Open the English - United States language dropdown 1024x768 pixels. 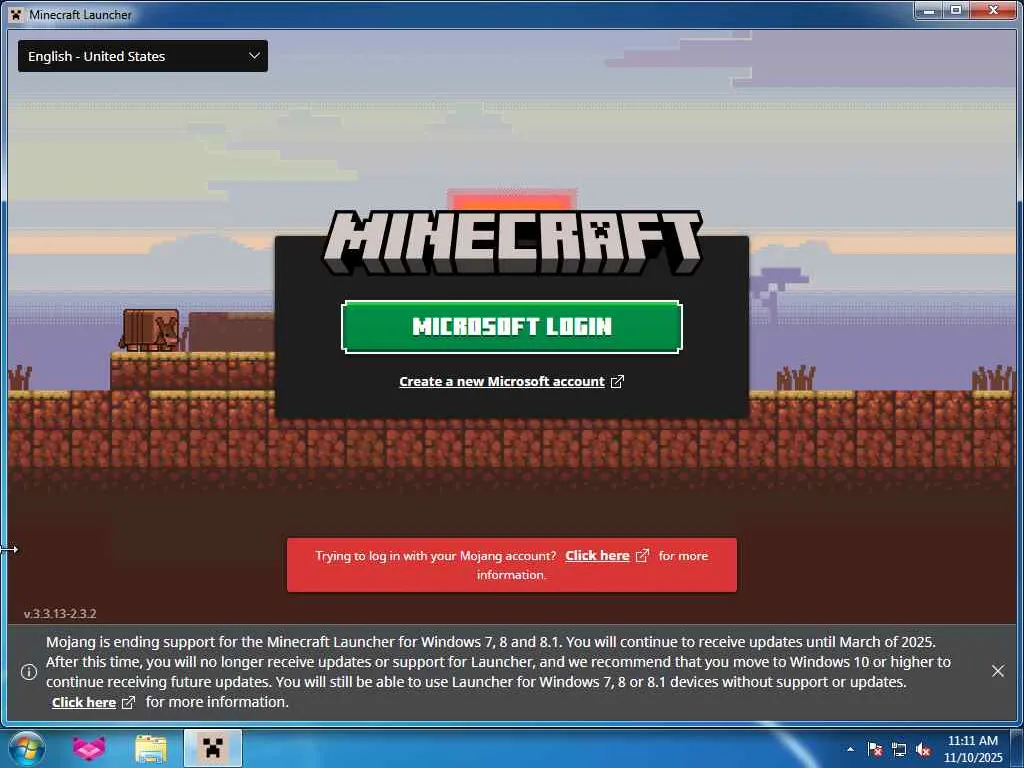coord(142,56)
